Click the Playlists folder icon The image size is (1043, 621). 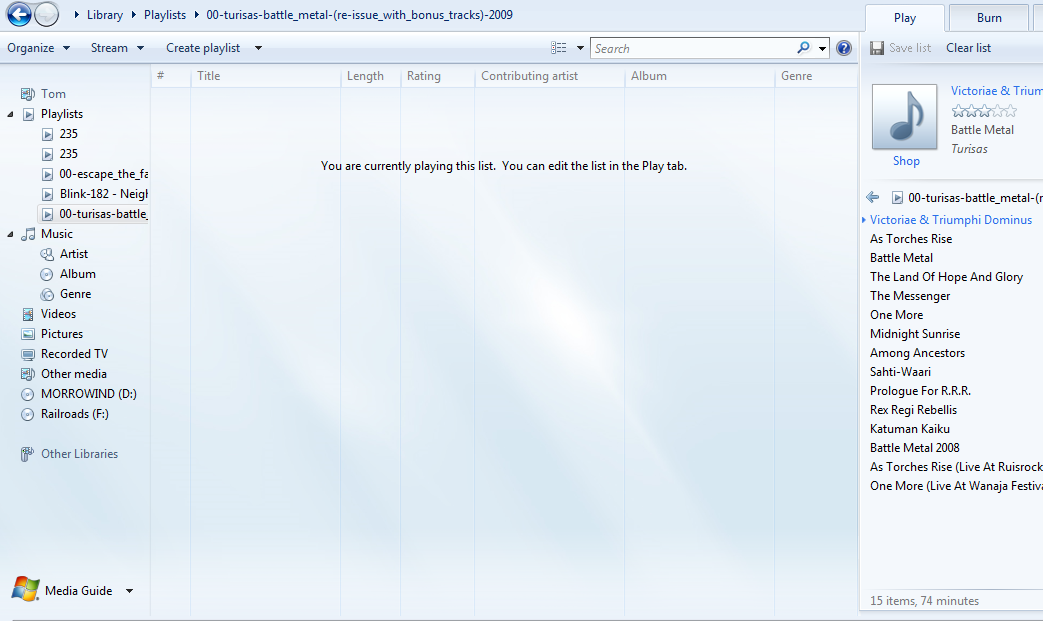pyautogui.click(x=29, y=114)
